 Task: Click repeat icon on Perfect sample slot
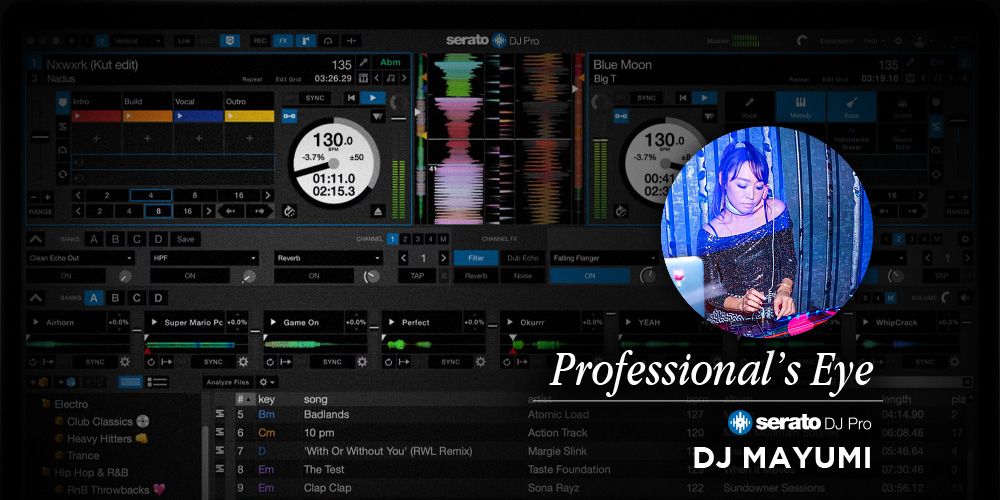pyautogui.click(x=388, y=362)
